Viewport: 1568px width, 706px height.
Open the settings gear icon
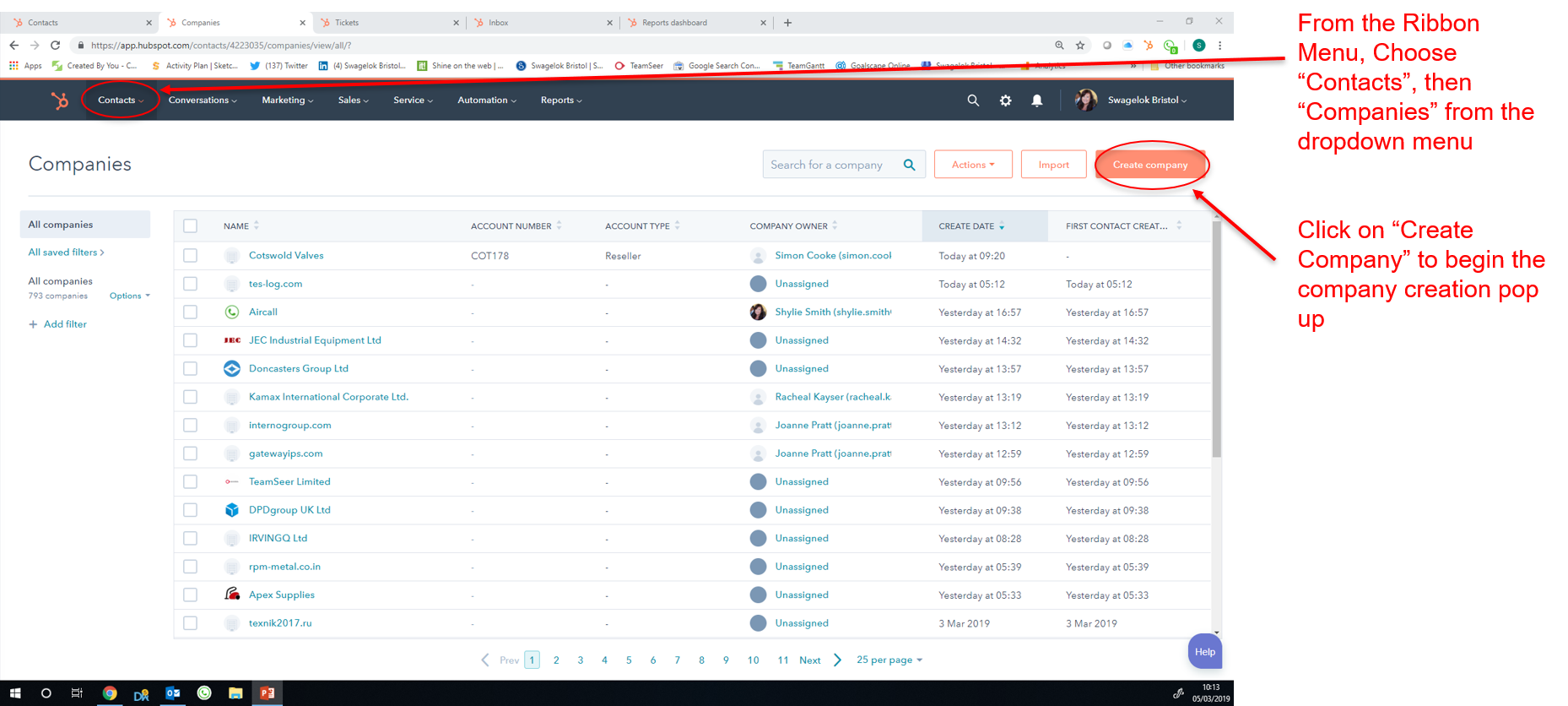pyautogui.click(x=1005, y=100)
